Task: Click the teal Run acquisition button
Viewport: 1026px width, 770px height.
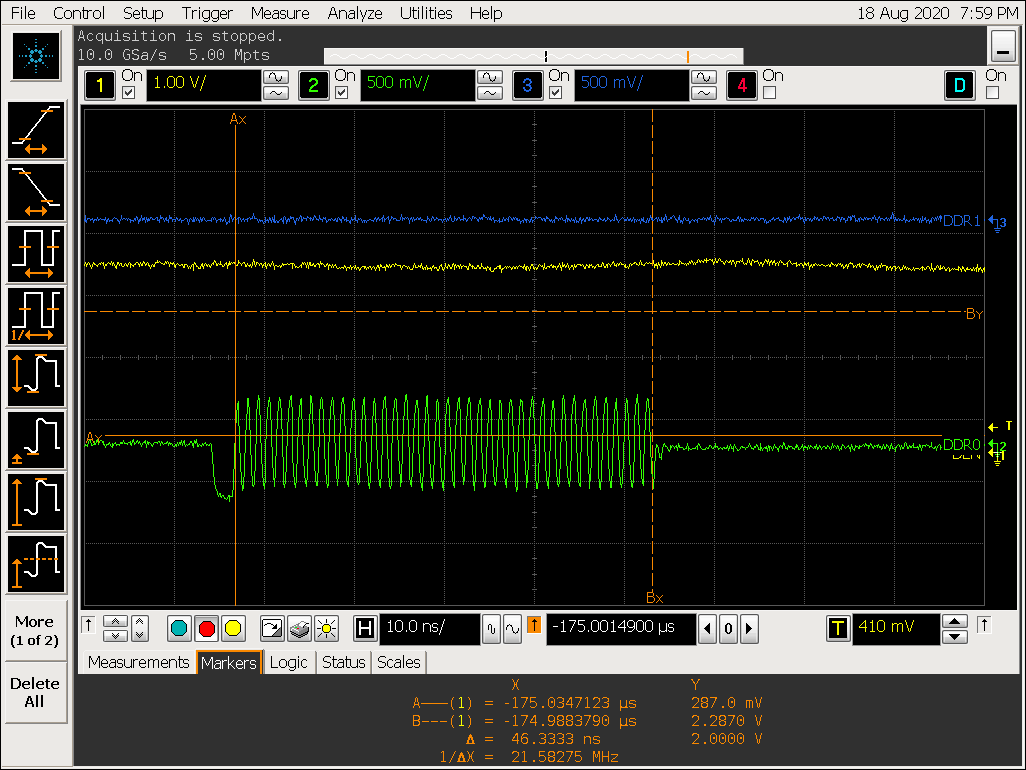Action: tap(179, 629)
